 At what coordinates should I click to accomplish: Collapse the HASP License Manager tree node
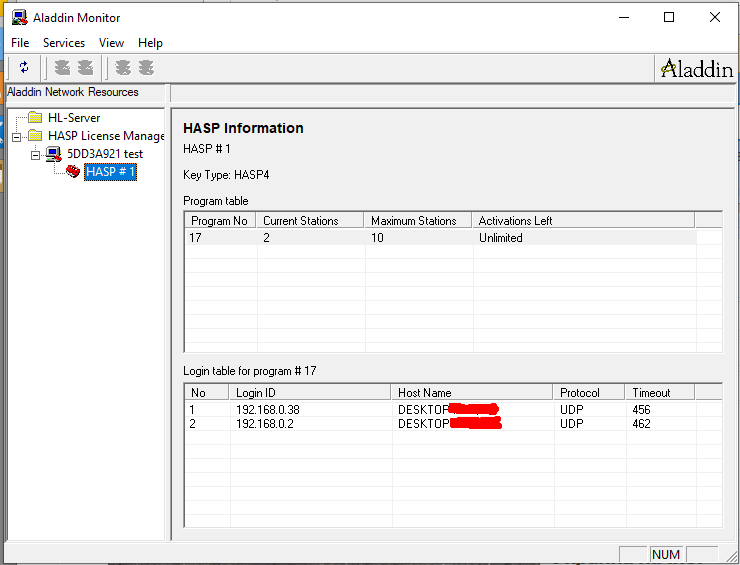[x=17, y=137]
